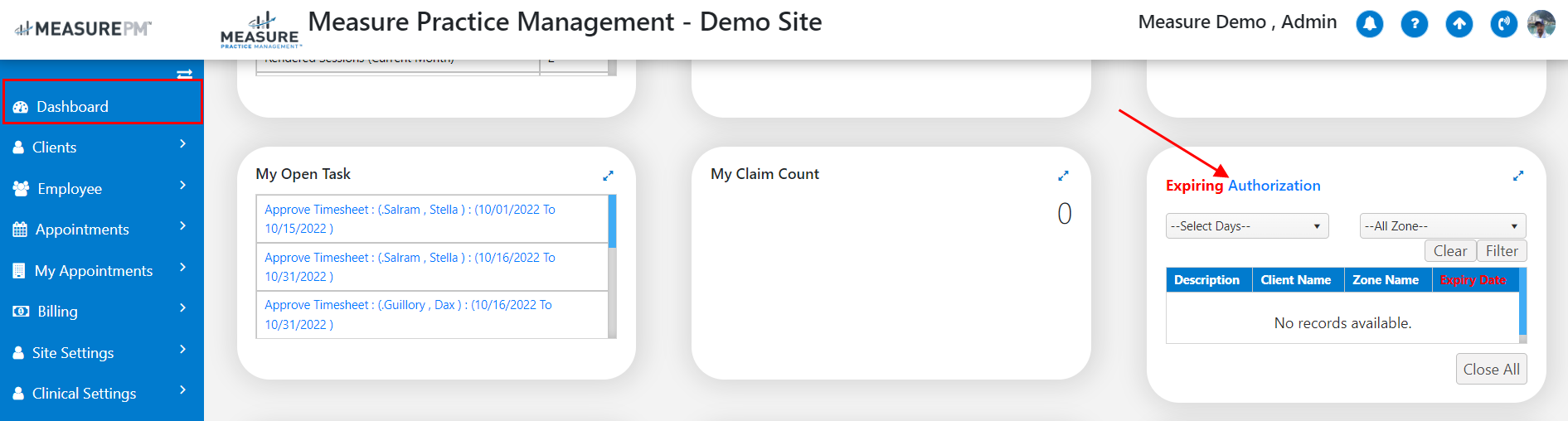
Task: Click the My Claim Count heading
Action: (765, 174)
